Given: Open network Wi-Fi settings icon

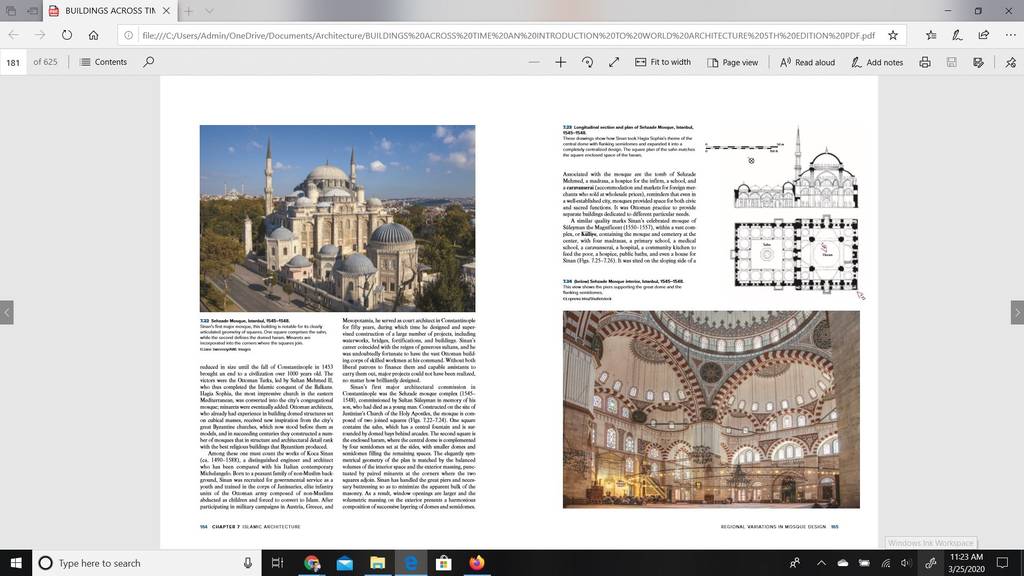Looking at the screenshot, I should pos(886,563).
